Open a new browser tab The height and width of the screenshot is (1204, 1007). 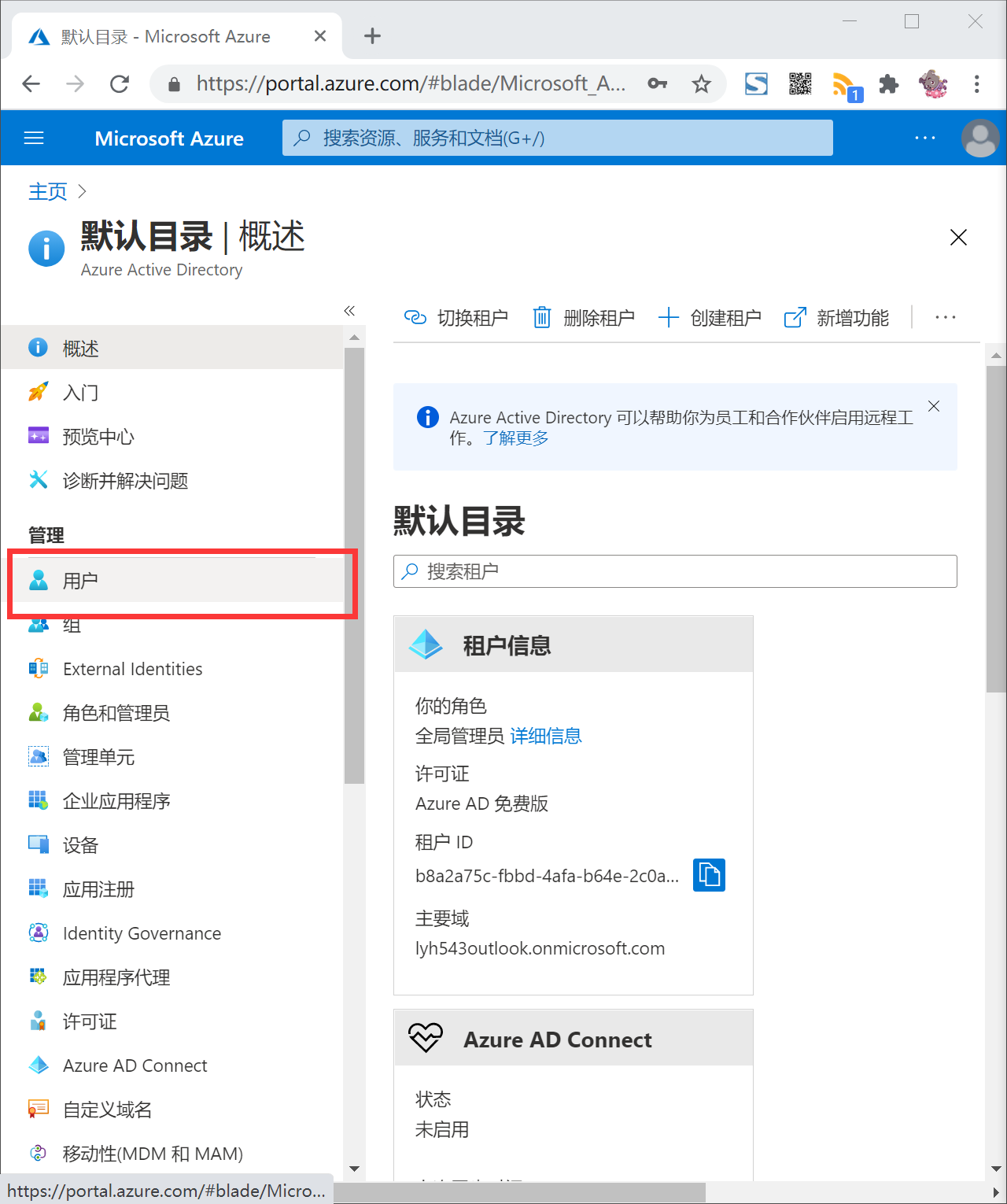[372, 36]
